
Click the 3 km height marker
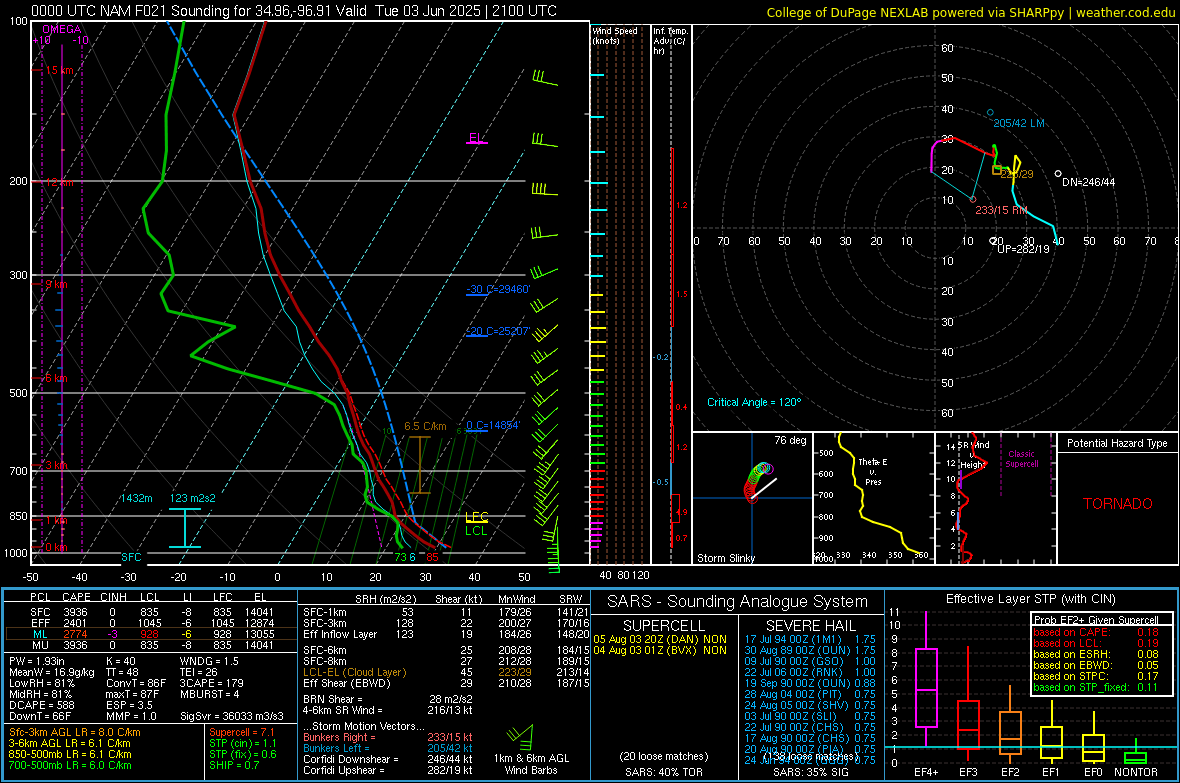coord(56,465)
